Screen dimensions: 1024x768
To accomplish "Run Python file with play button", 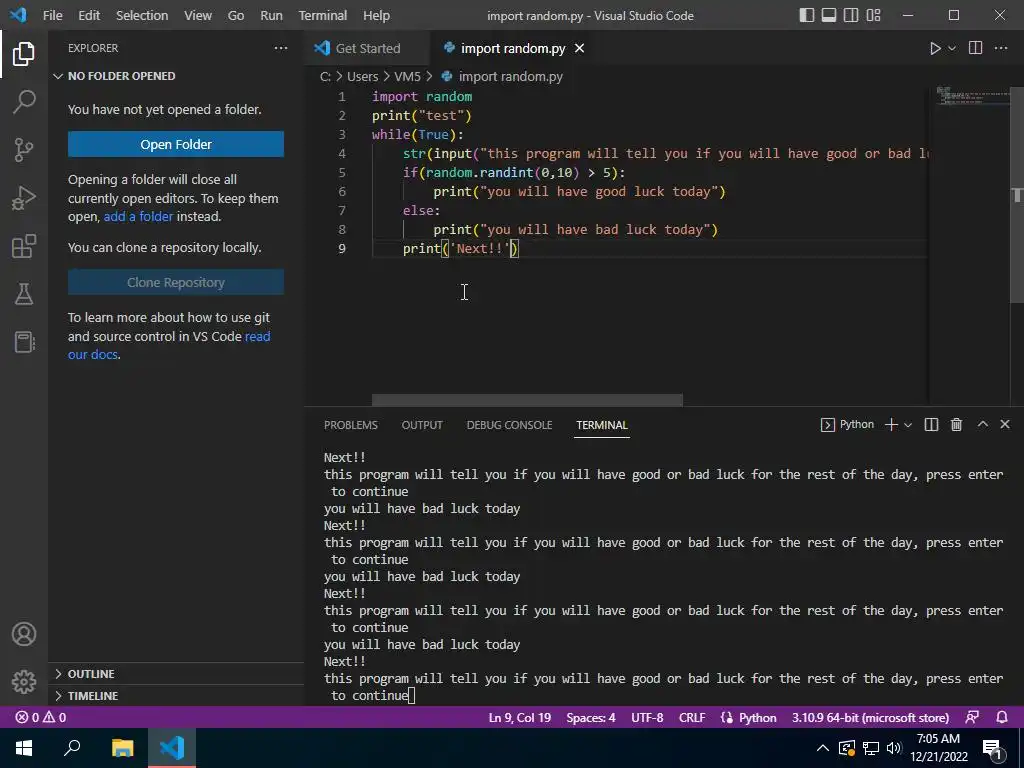I will pos(935,48).
